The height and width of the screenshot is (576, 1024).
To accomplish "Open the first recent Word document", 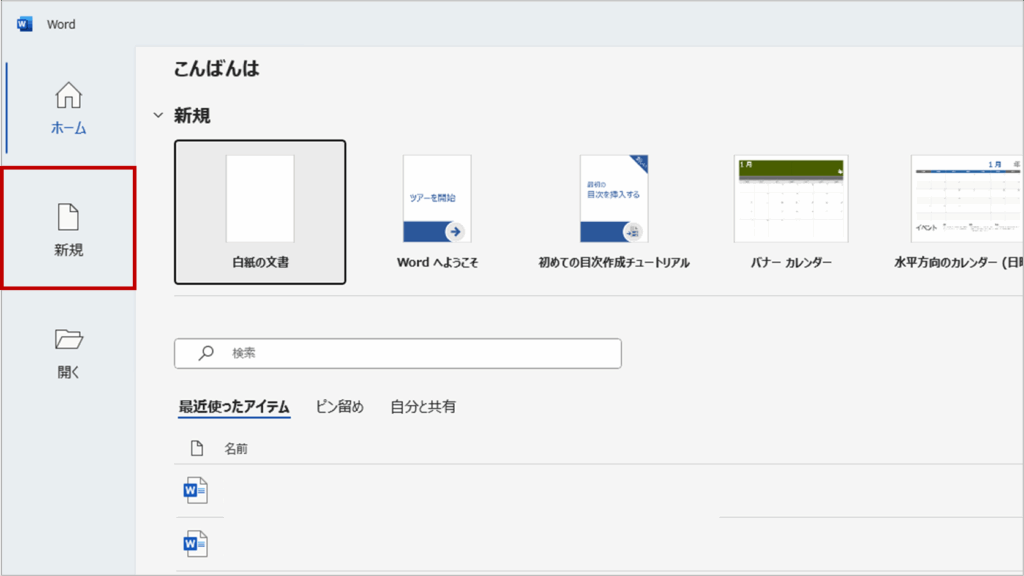I will pos(195,490).
